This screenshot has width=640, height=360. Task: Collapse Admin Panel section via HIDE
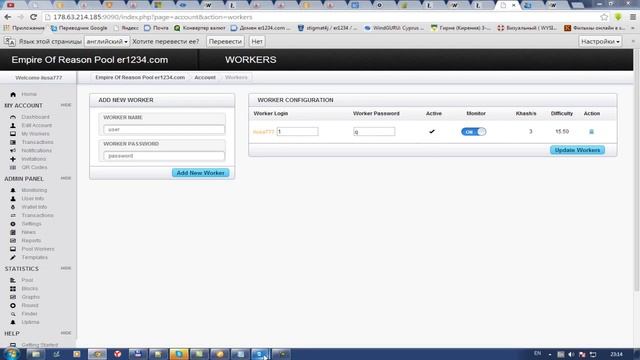tap(66, 178)
